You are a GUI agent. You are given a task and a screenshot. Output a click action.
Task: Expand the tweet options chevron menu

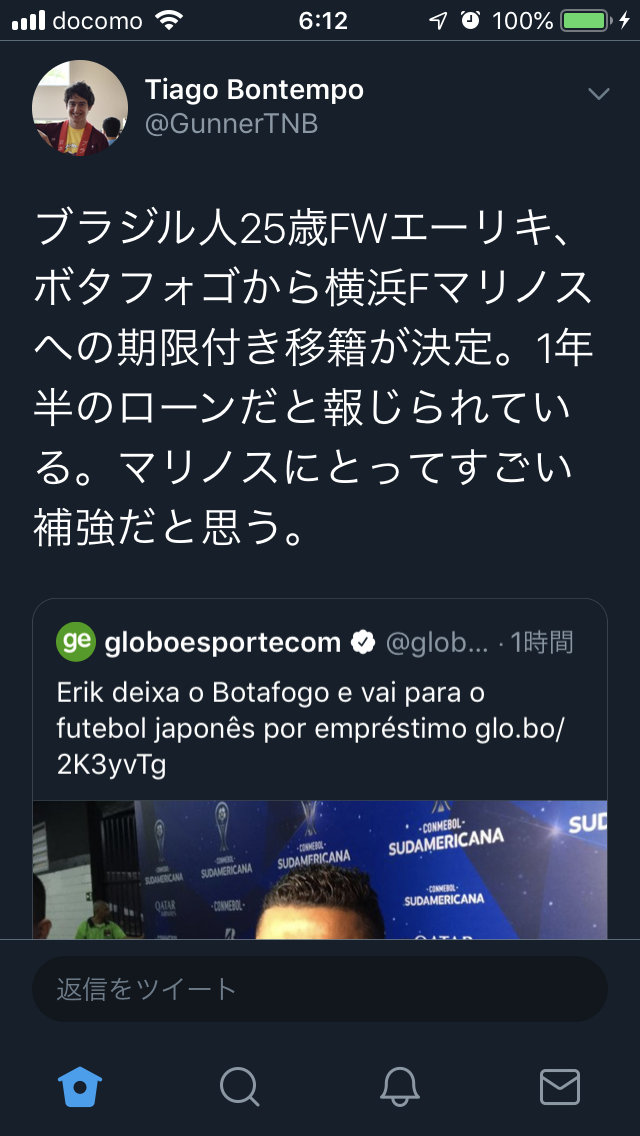[598, 93]
